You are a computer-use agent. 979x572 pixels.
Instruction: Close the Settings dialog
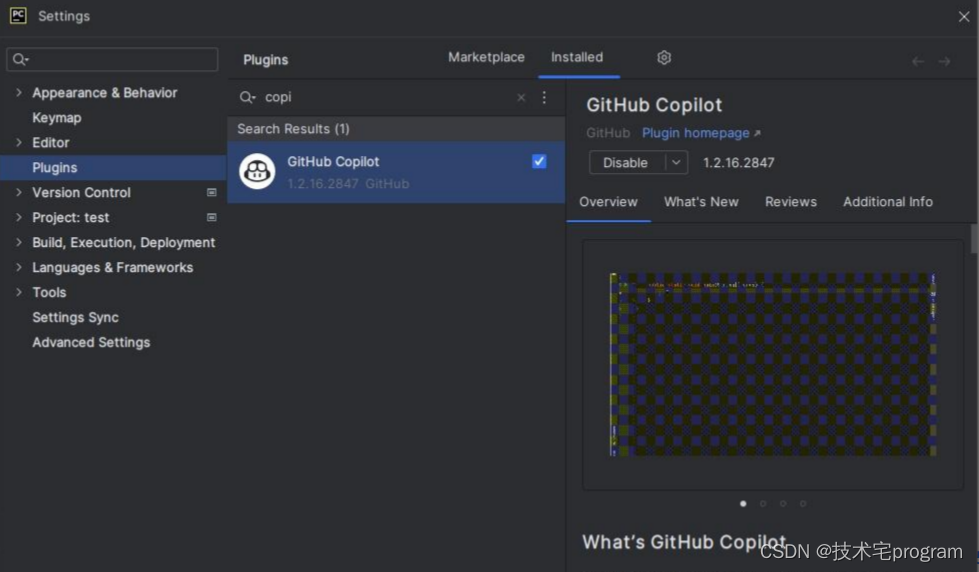pos(963,17)
